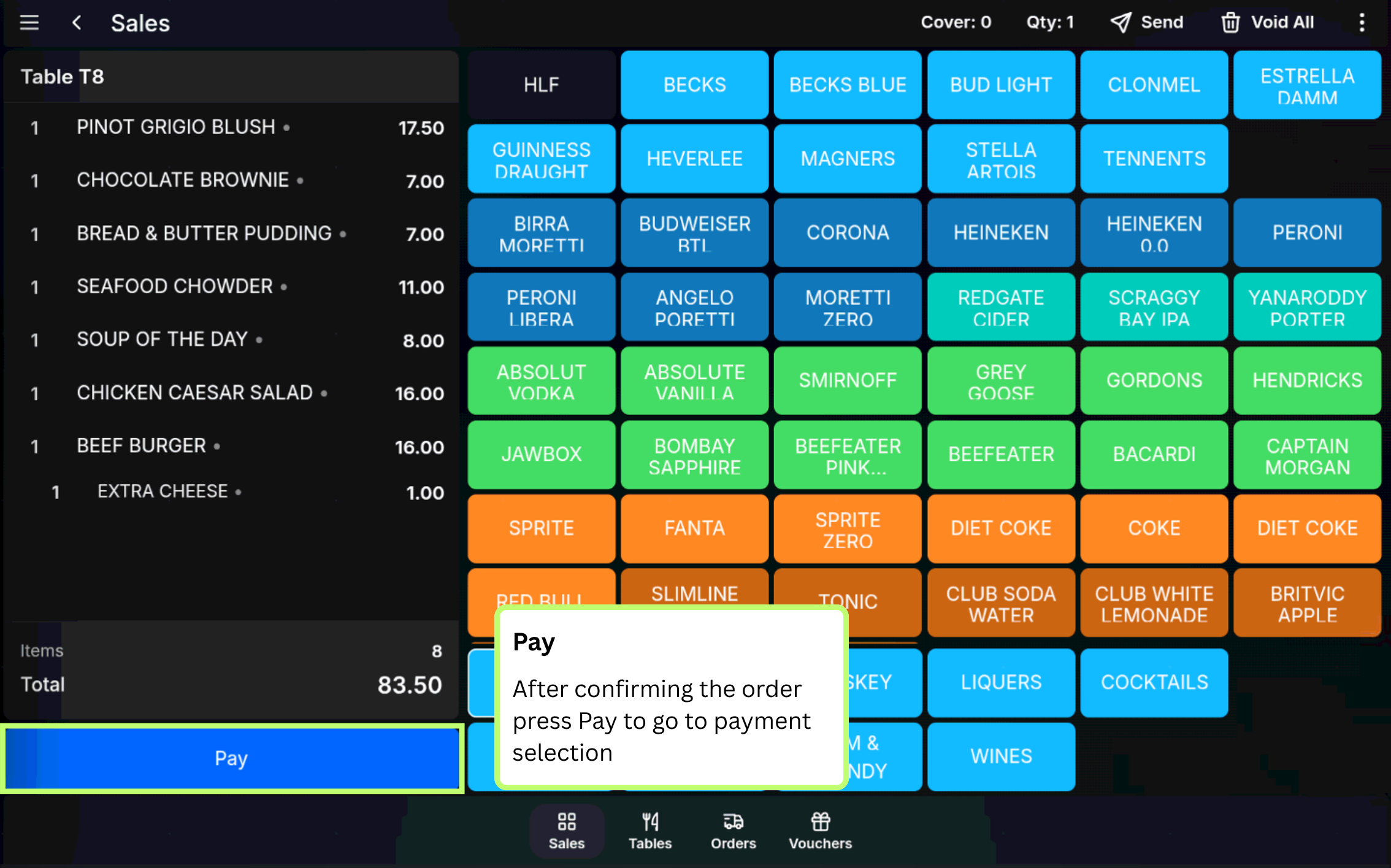Viewport: 1391px width, 868px height.
Task: Click the Send paper plane icon
Action: tap(1121, 23)
